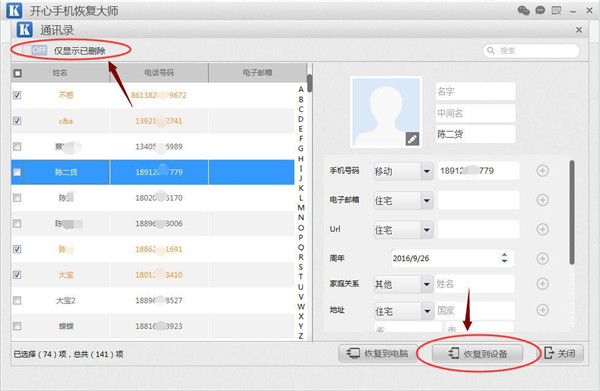Edit the 陈二货 last name field
This screenshot has height=391, width=600.
[476, 134]
